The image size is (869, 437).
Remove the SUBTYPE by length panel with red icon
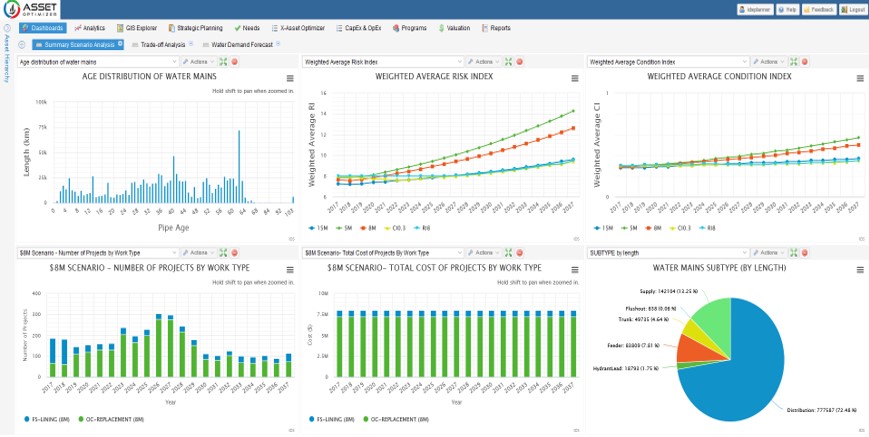tap(807, 253)
